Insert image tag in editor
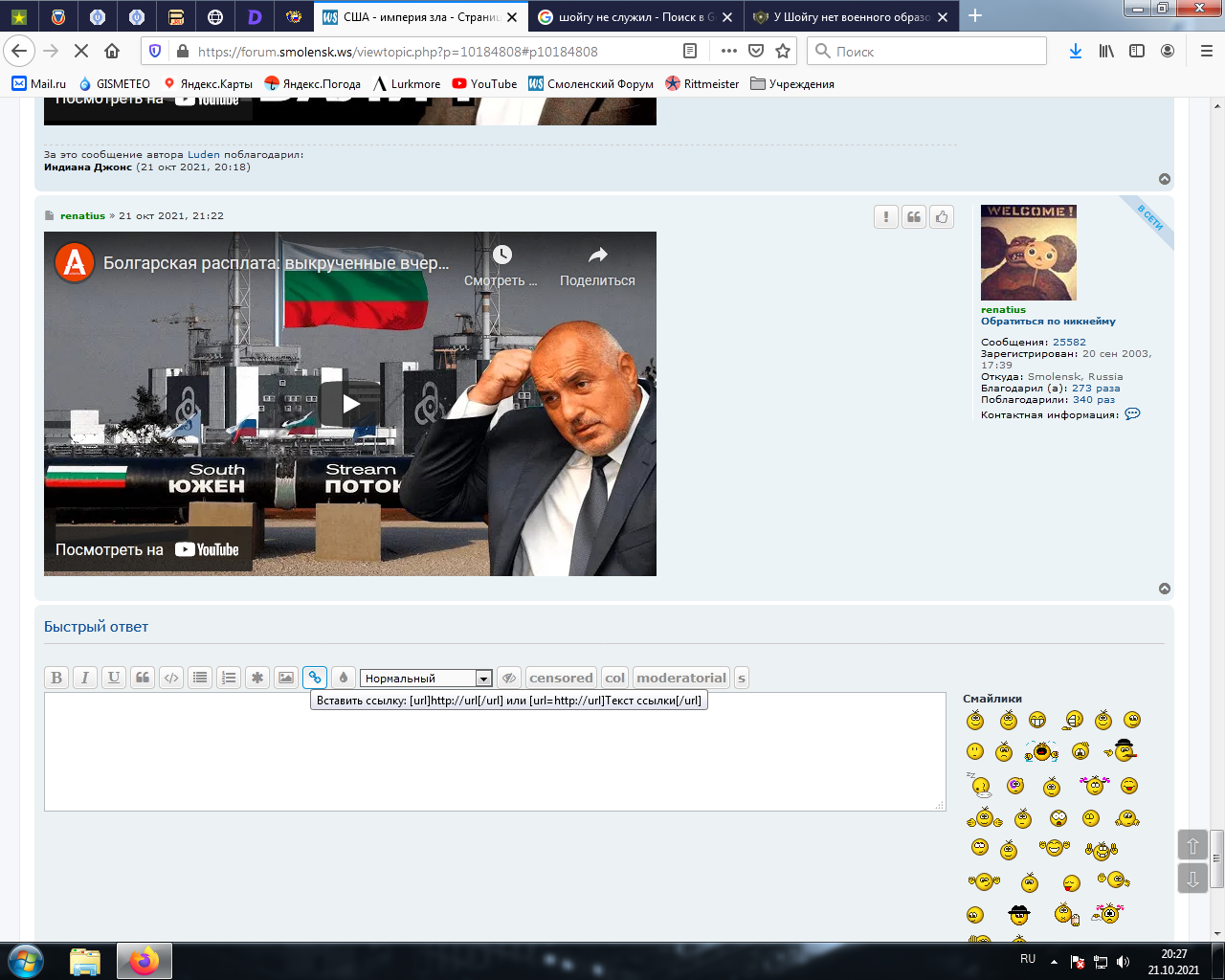This screenshot has height=980, width=1225. click(286, 678)
